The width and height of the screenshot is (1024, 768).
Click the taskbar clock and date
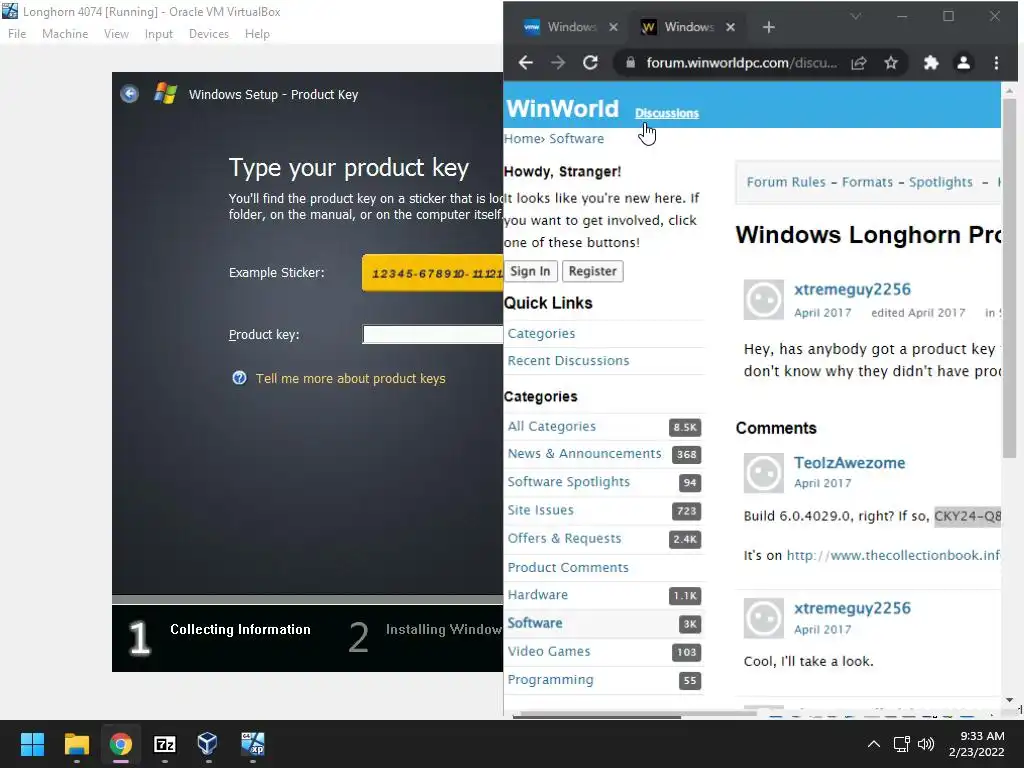point(976,744)
